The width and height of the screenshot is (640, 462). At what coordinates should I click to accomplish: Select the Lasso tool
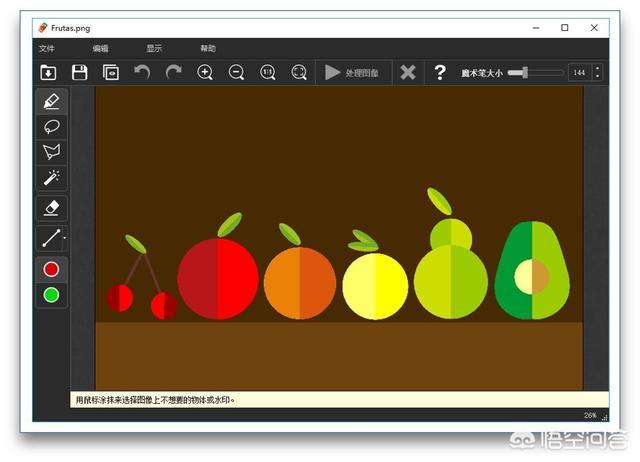pyautogui.click(x=51, y=127)
